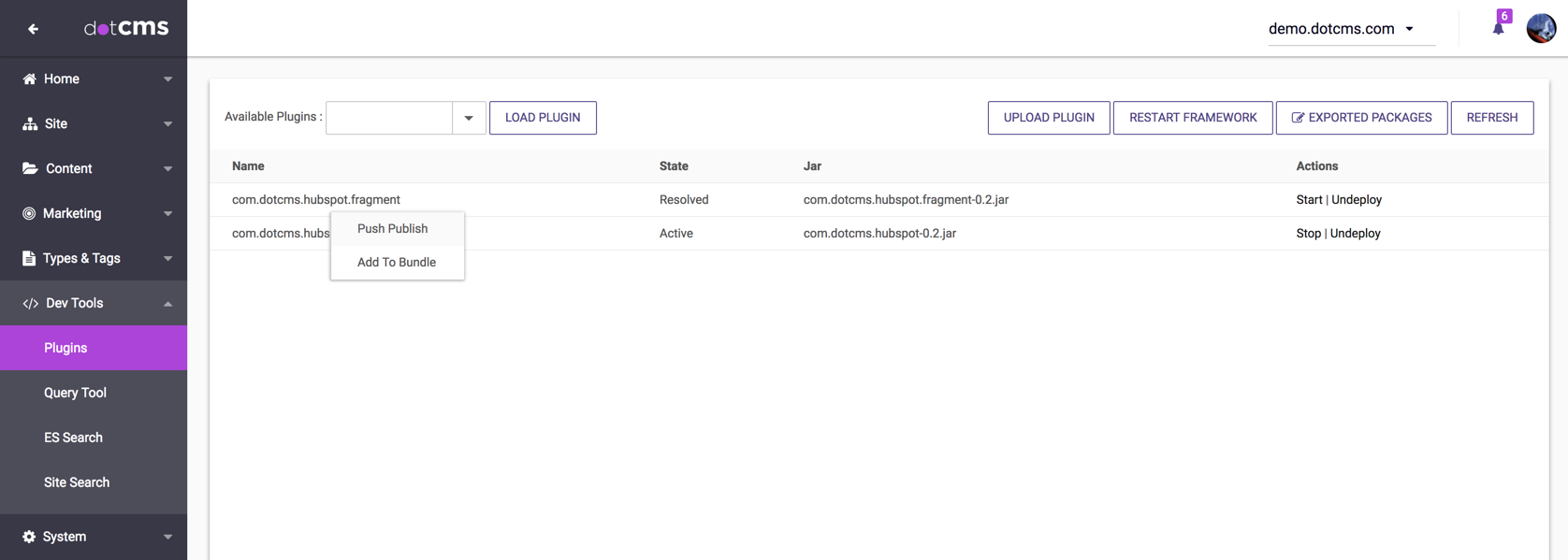
Task: Expand the System menu chevron
Action: click(x=167, y=537)
